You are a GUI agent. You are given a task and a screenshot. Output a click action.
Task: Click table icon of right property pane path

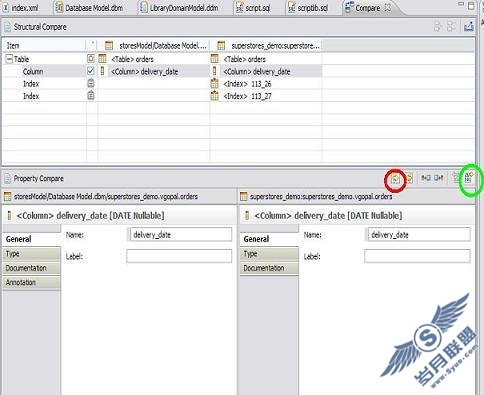tap(244, 196)
